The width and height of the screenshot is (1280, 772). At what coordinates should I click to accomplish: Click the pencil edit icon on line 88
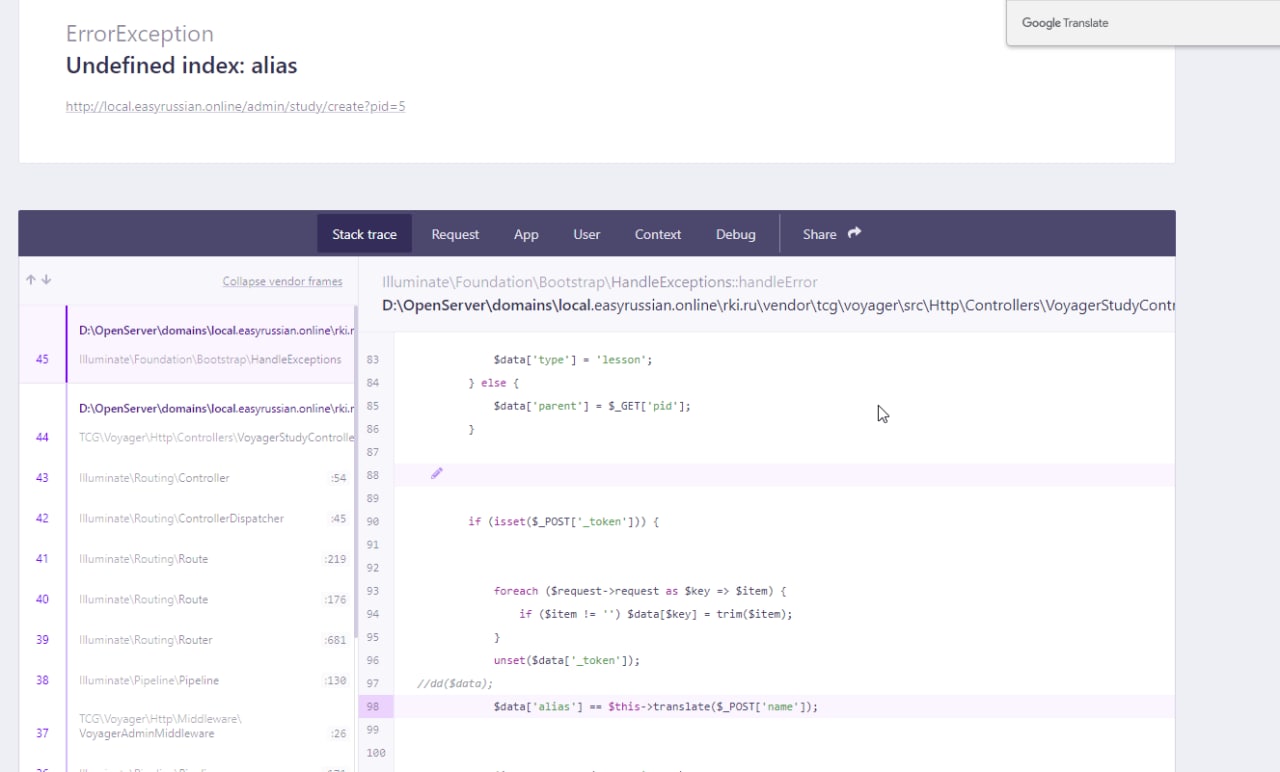(436, 474)
